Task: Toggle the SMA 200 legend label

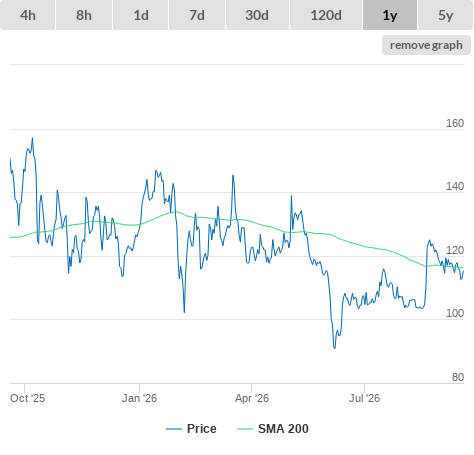Action: (x=283, y=429)
